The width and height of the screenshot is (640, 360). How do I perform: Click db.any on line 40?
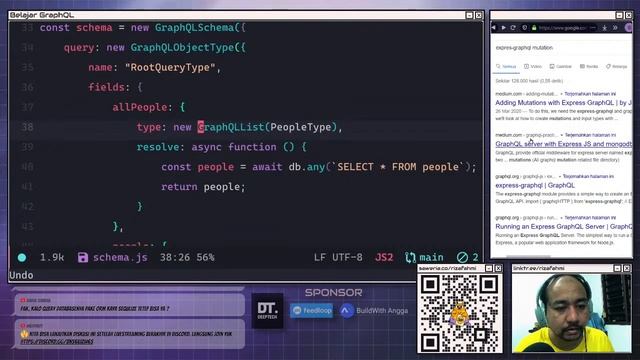(x=307, y=167)
